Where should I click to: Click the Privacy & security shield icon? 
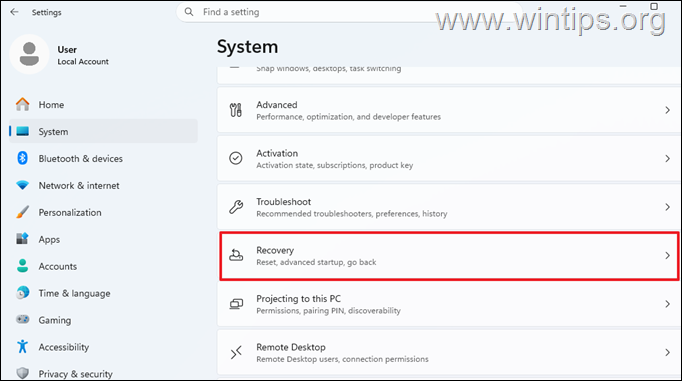coord(23,373)
